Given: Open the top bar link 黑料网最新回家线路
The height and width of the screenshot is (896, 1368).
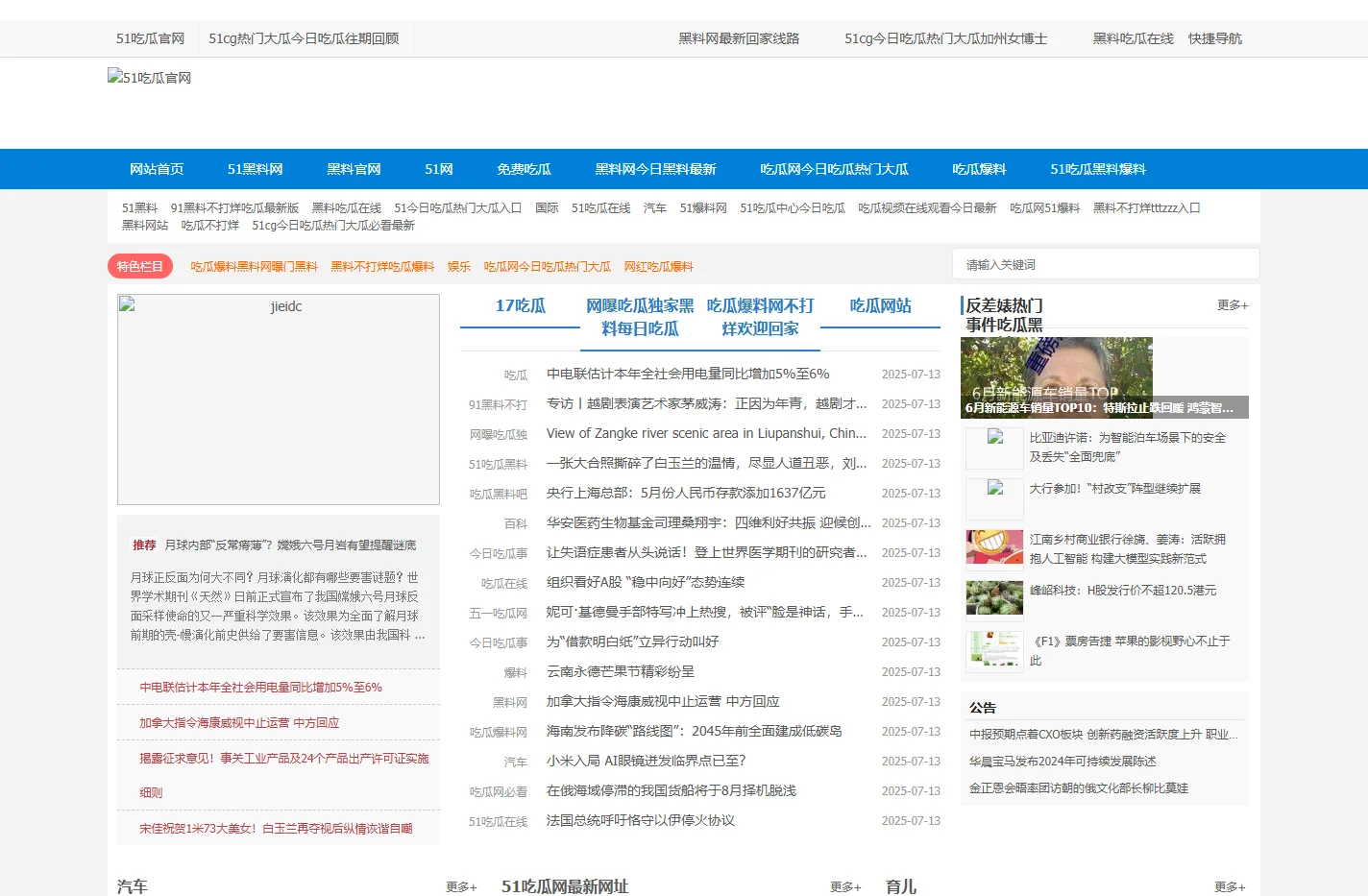Looking at the screenshot, I should (739, 38).
